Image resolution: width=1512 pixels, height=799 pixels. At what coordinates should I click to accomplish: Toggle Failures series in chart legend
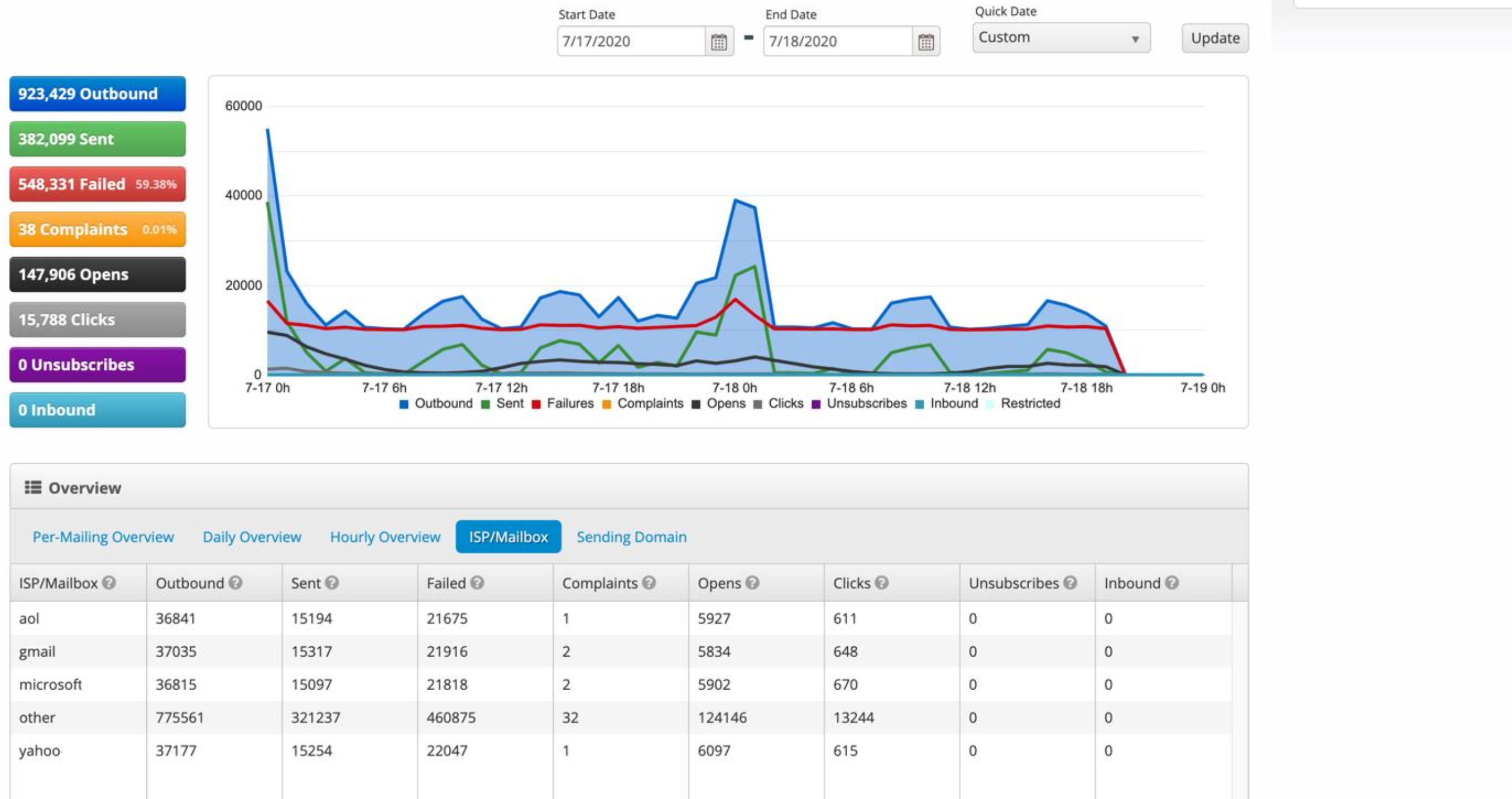[x=563, y=403]
